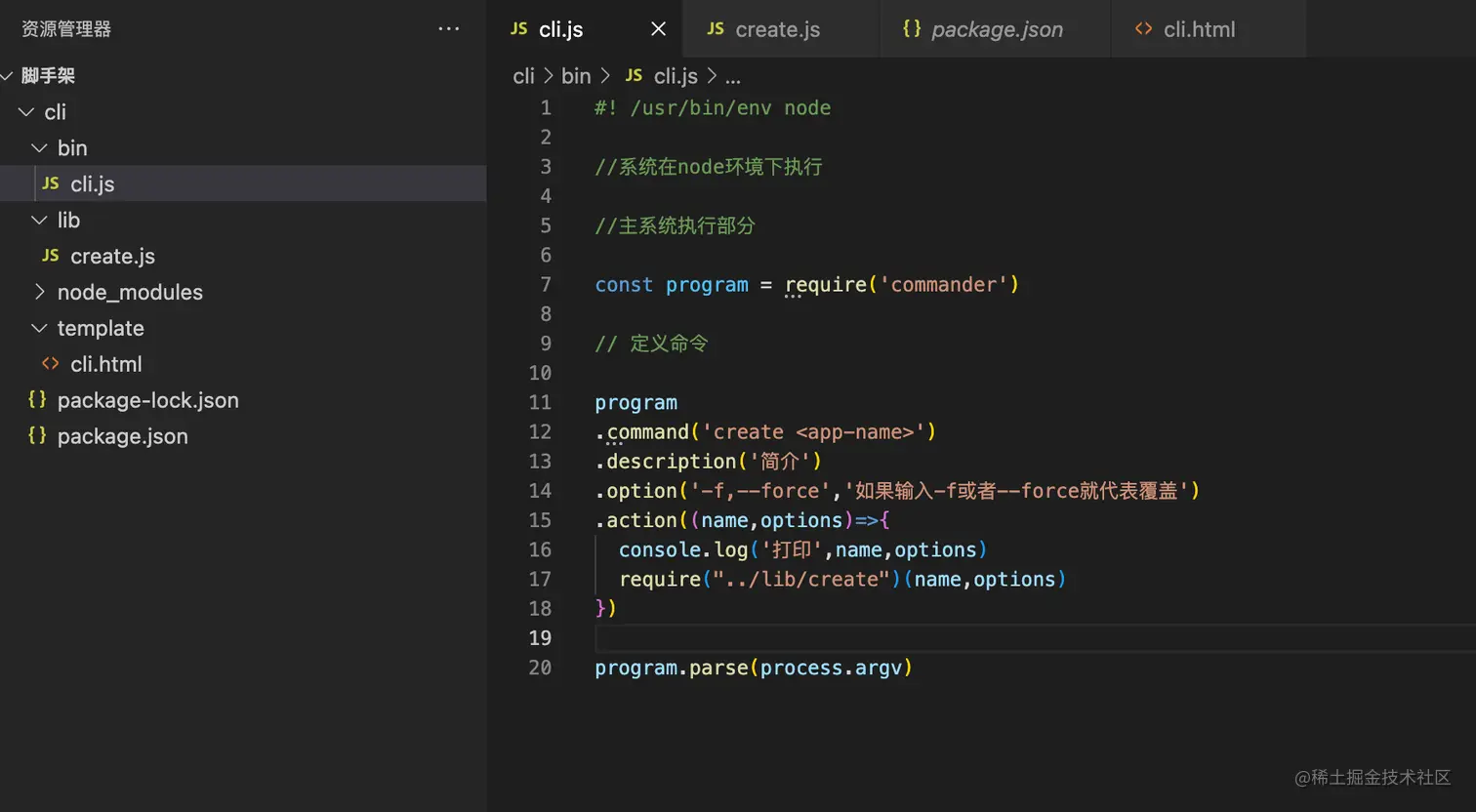Click the 资源管理器 explorer panel title
This screenshot has width=1476, height=812.
pyautogui.click(x=66, y=29)
